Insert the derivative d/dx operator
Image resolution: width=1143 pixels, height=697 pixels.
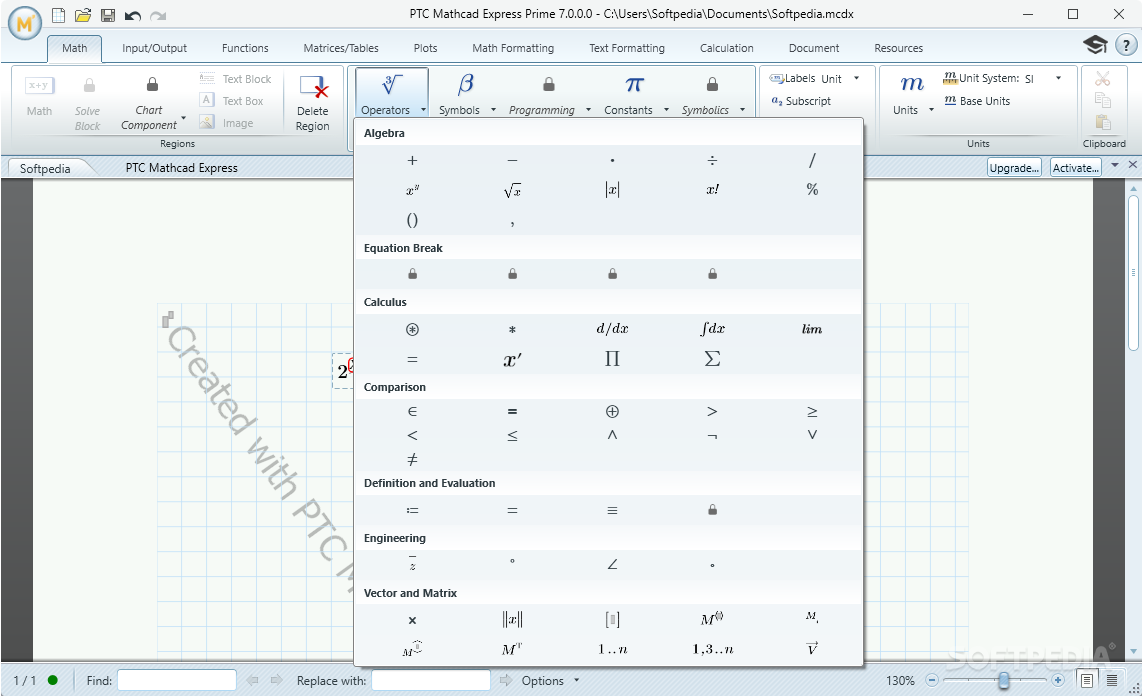(x=612, y=329)
